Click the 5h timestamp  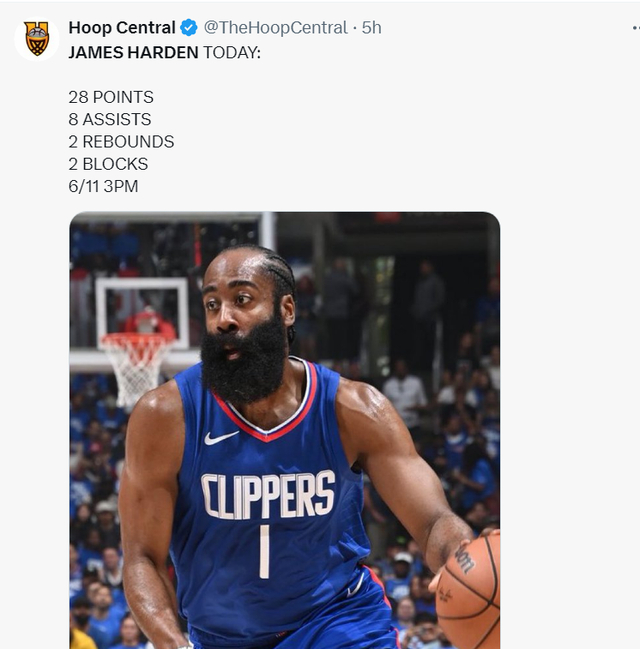click(x=372, y=28)
